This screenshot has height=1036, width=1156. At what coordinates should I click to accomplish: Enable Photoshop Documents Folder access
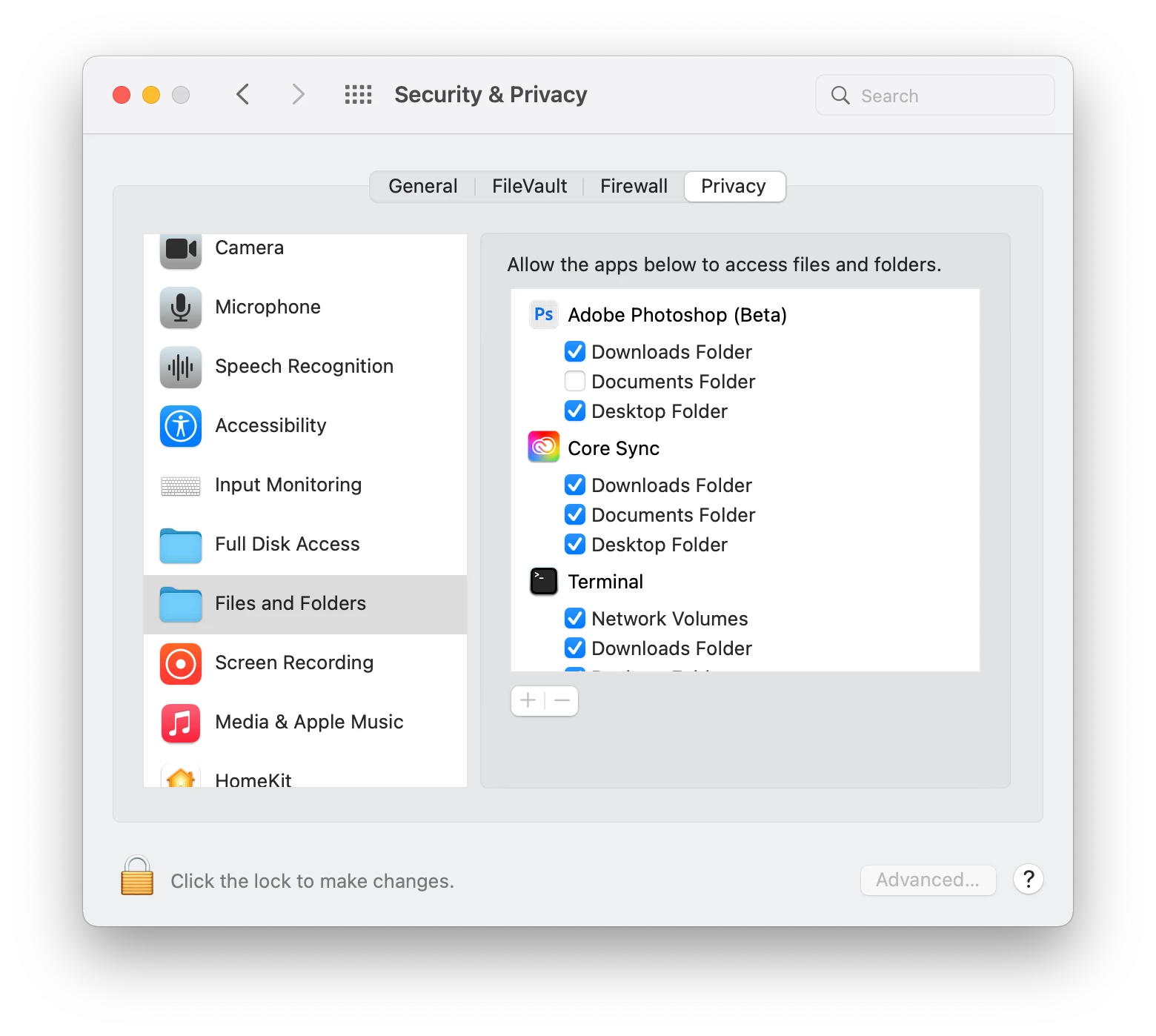point(575,381)
